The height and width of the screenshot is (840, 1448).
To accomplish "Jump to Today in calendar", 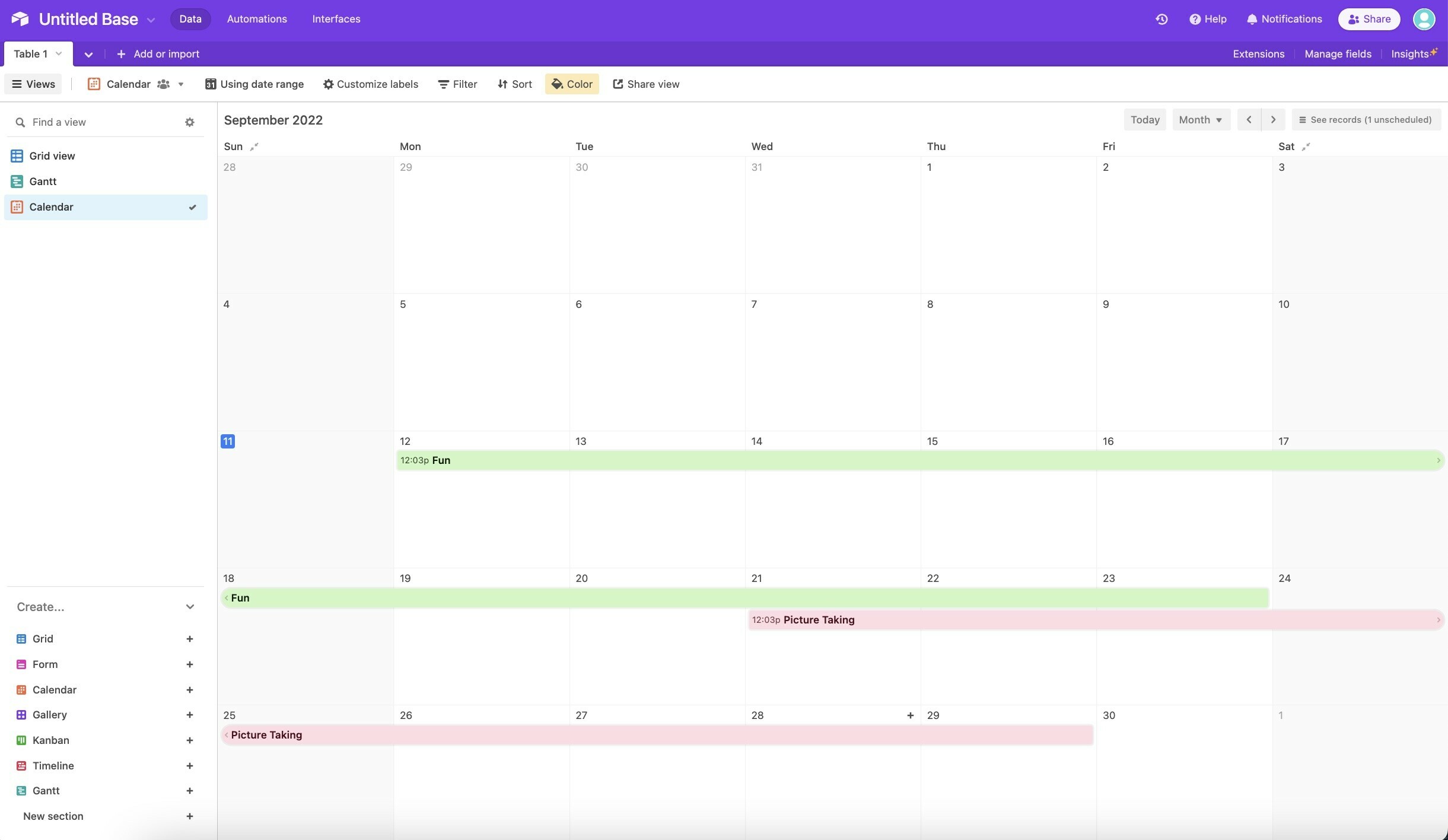I will [1145, 120].
